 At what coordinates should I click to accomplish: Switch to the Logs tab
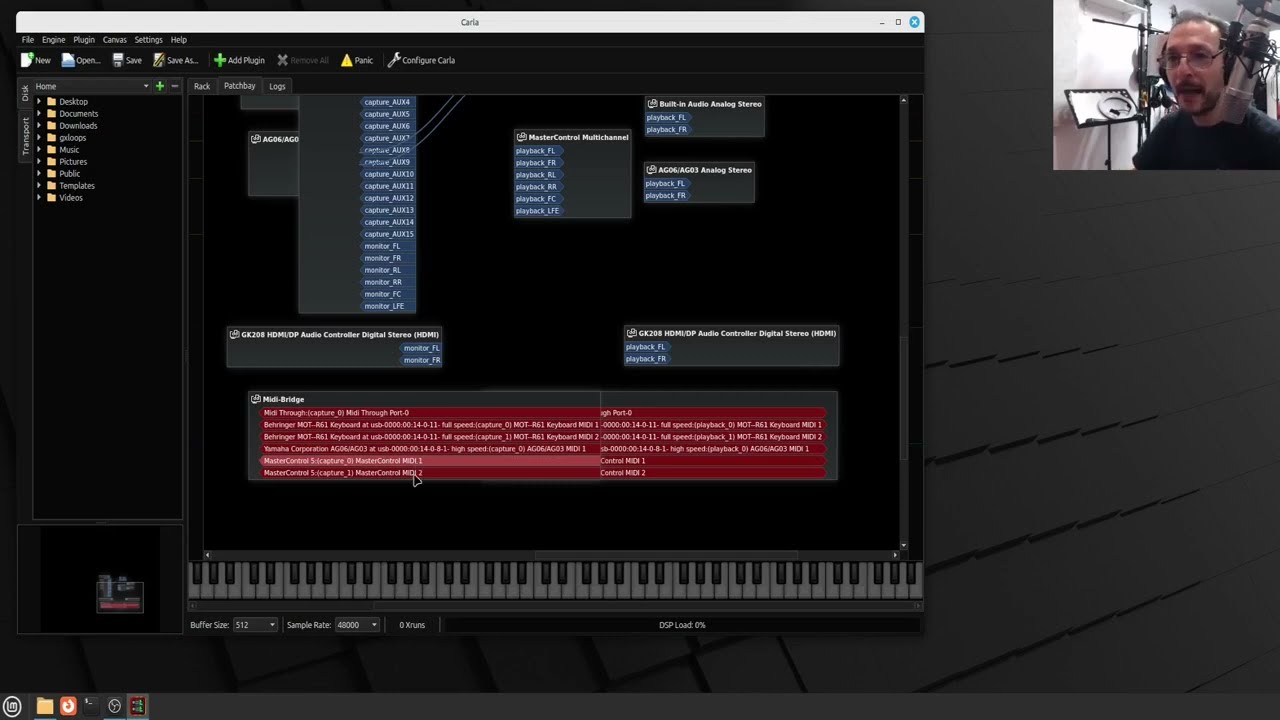click(277, 86)
